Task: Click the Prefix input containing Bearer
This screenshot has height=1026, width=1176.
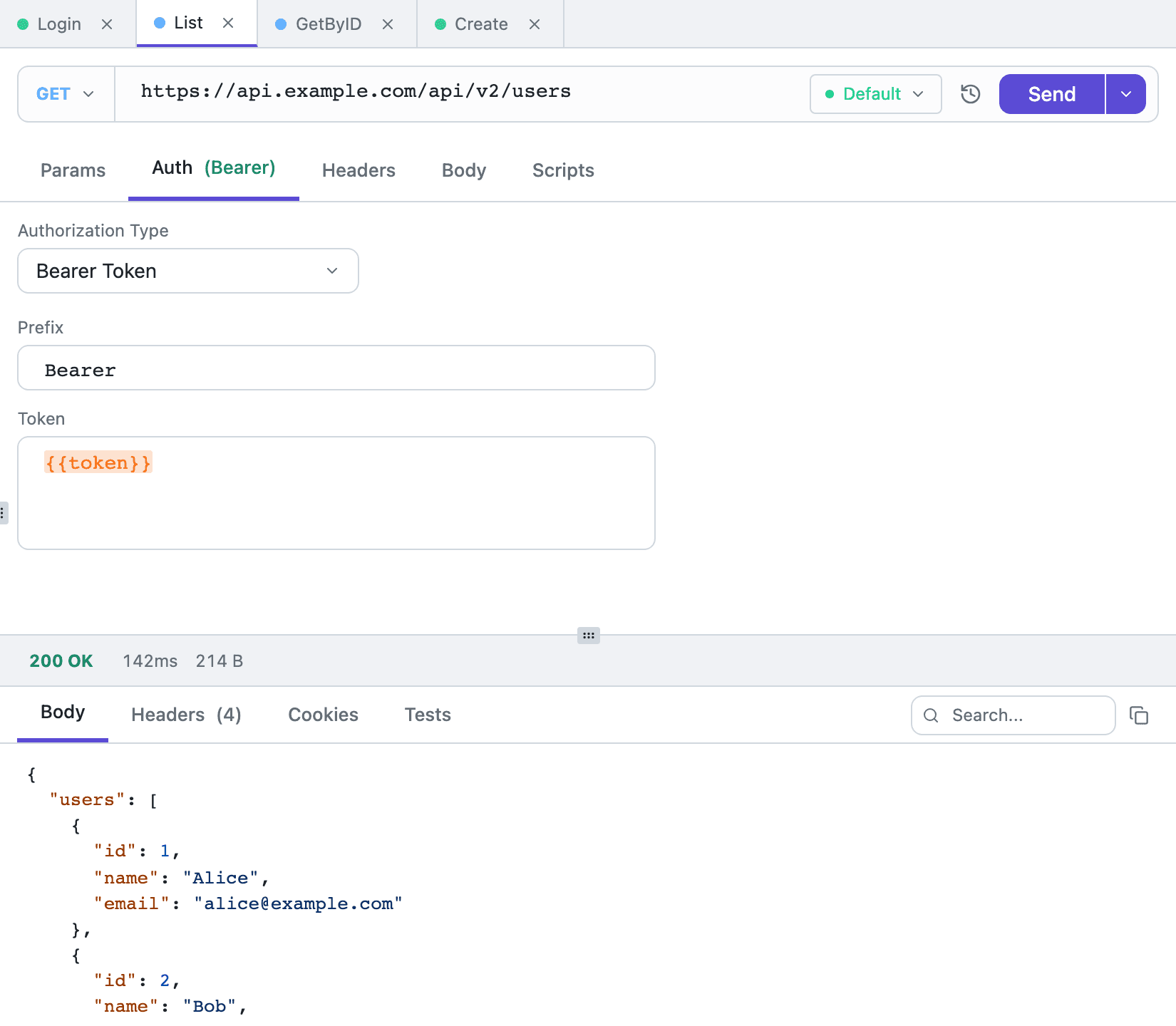Action: coord(336,368)
